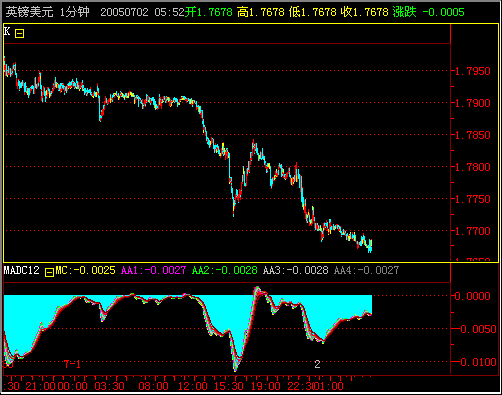
Task: Click the 21:00 time axis label
Action: coord(40,386)
